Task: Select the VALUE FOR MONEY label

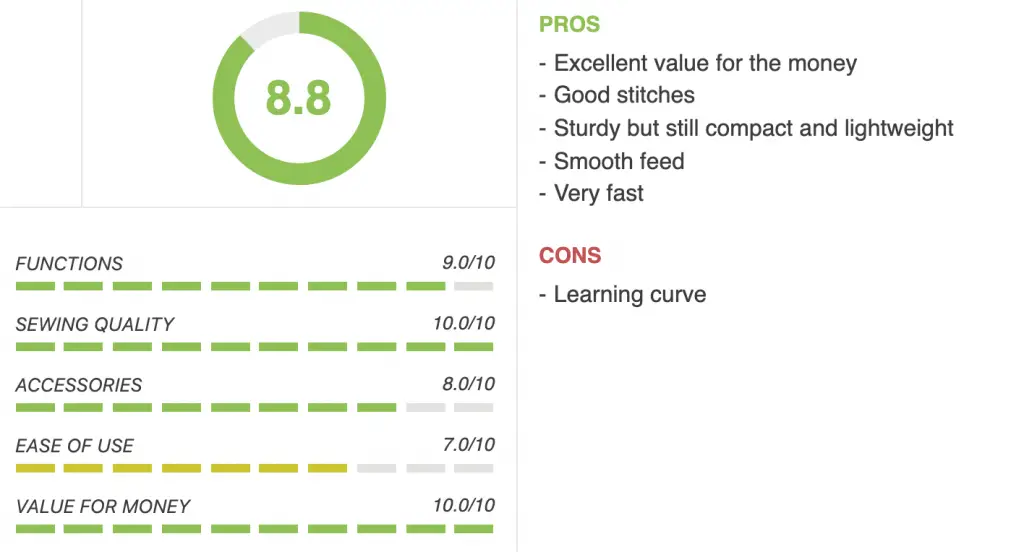Action: pos(103,506)
